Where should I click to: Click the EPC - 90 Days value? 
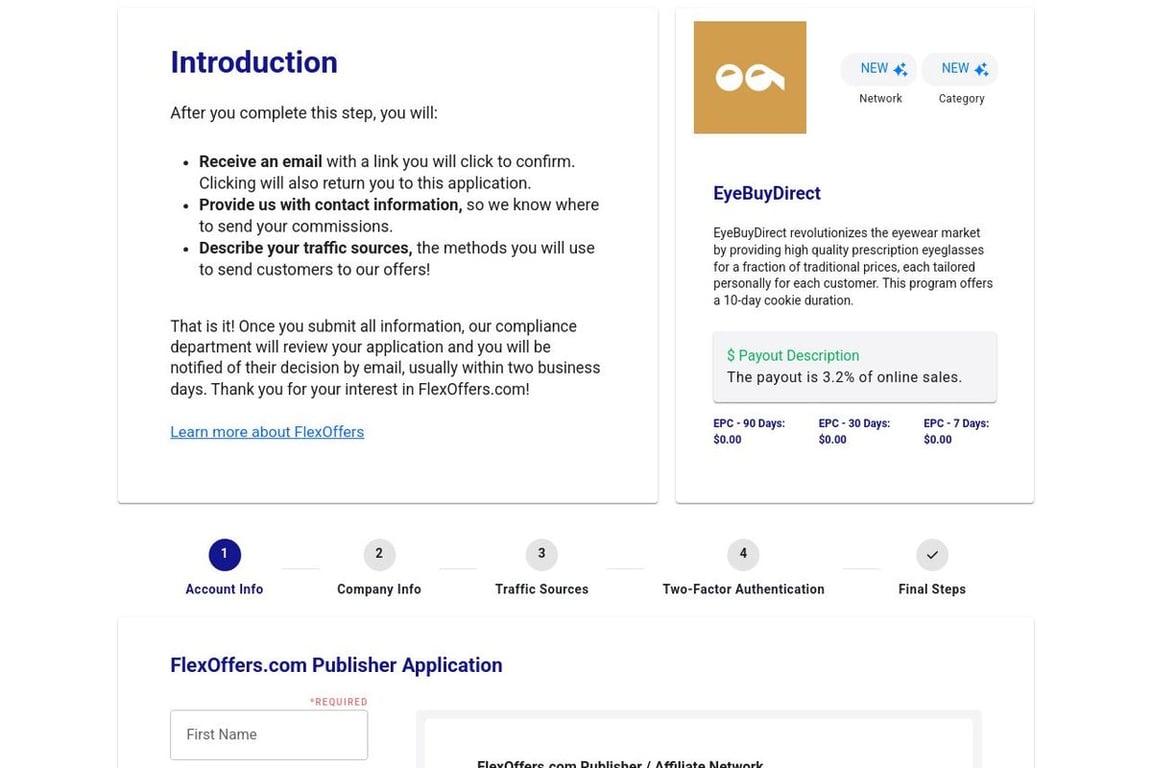coord(727,440)
